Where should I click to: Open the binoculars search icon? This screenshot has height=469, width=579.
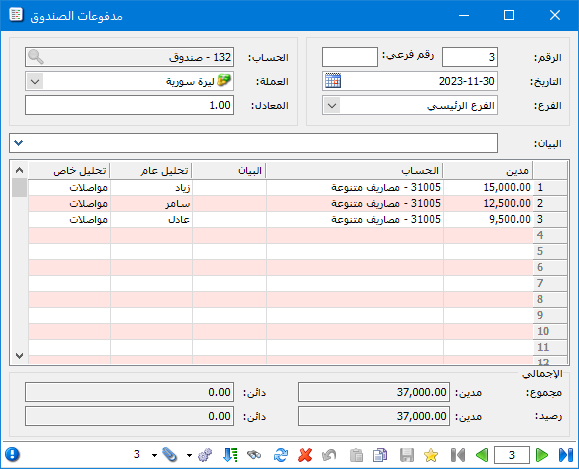(x=254, y=455)
